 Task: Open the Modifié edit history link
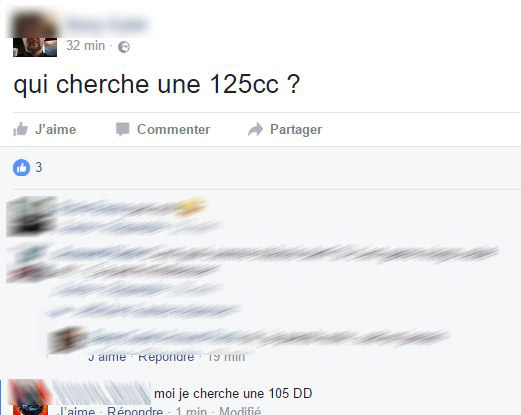[240, 410]
